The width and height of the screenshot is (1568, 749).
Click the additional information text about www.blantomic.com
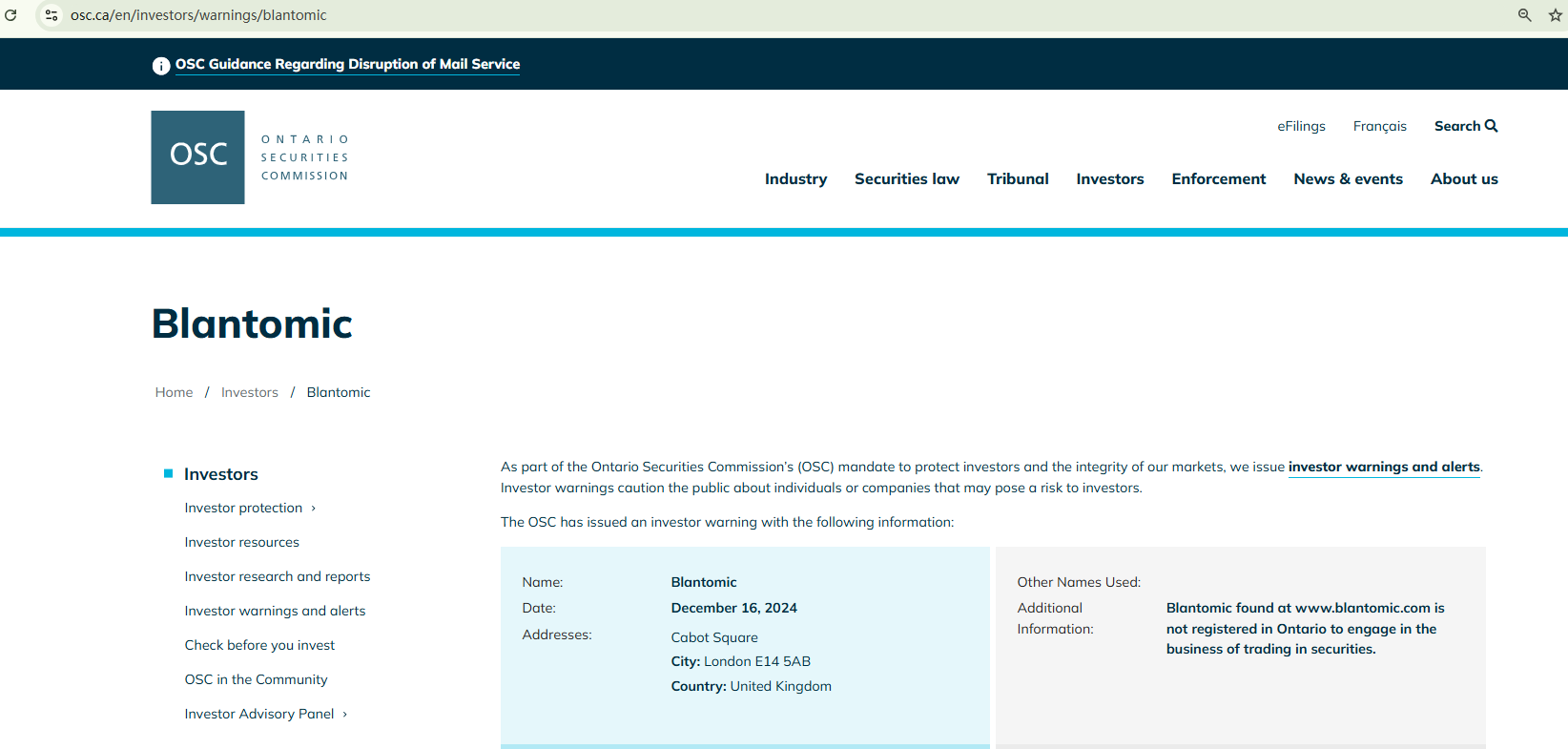(x=1306, y=629)
